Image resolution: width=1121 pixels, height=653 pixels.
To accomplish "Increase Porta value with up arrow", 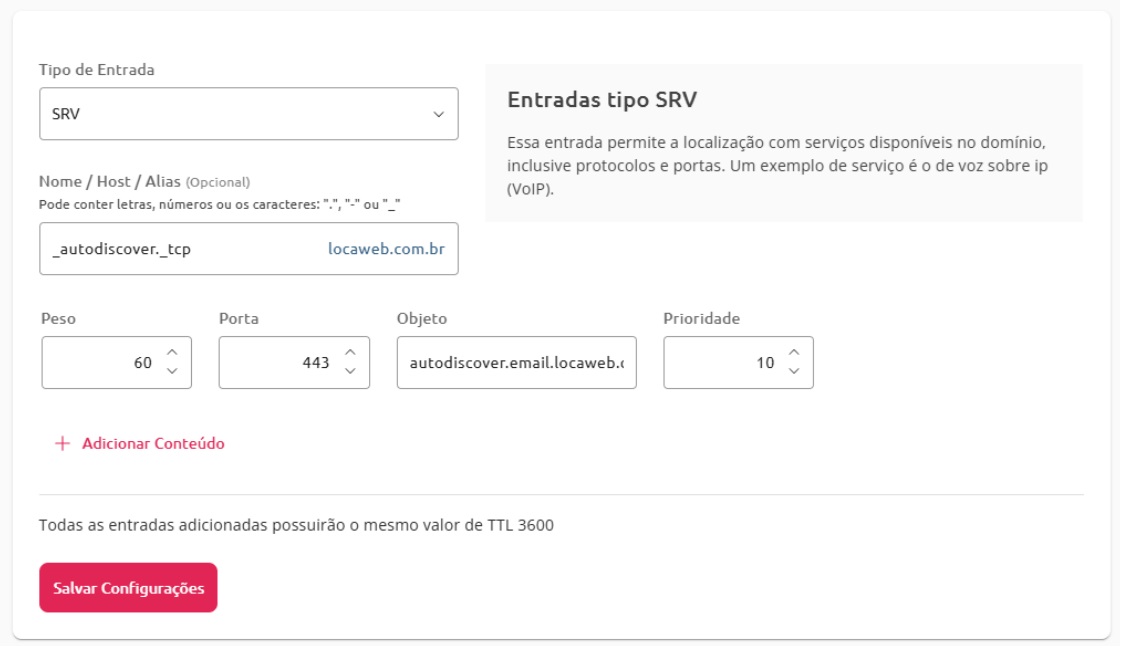I will 350,353.
